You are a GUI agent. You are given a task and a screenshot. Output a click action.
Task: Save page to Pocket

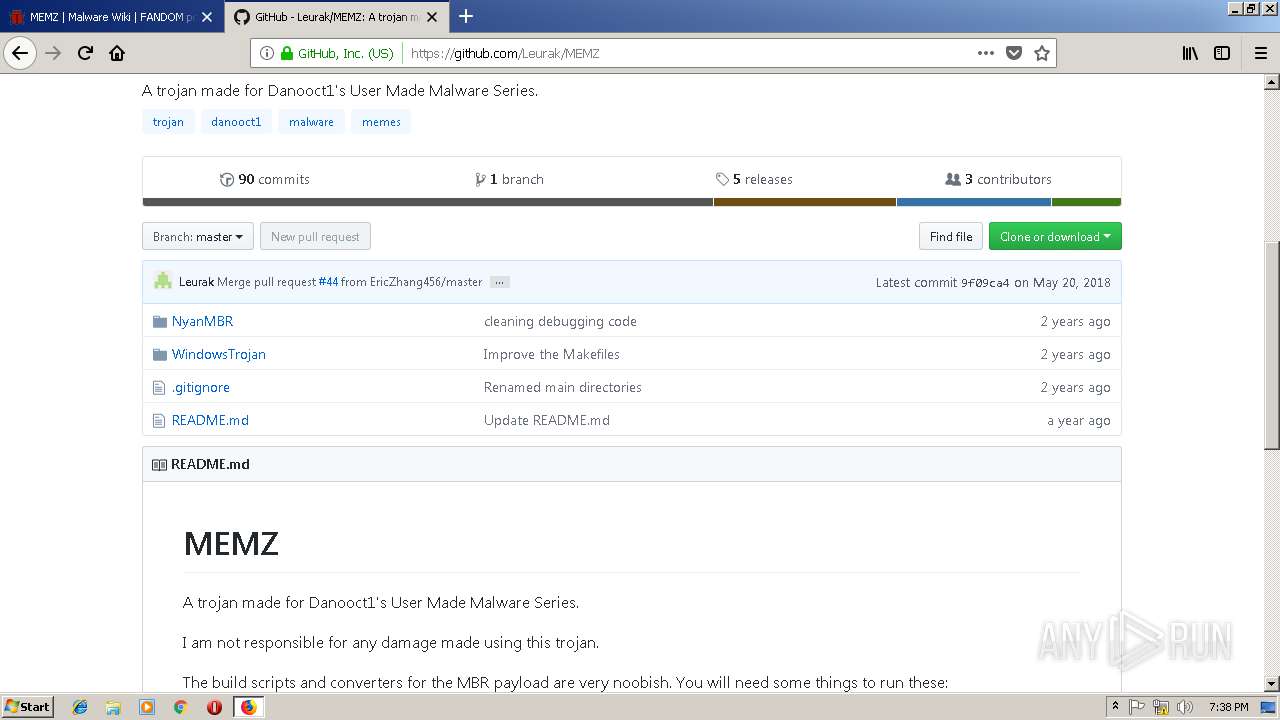point(1014,53)
